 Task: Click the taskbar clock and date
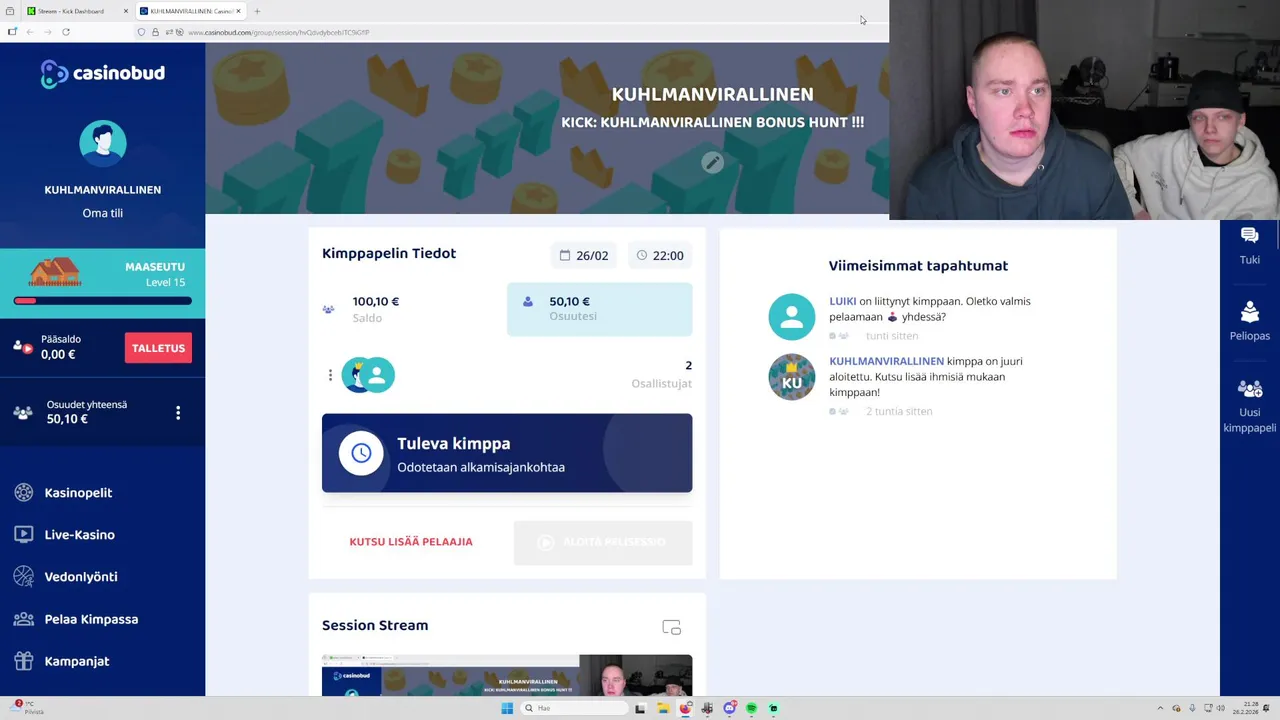[x=1246, y=708]
